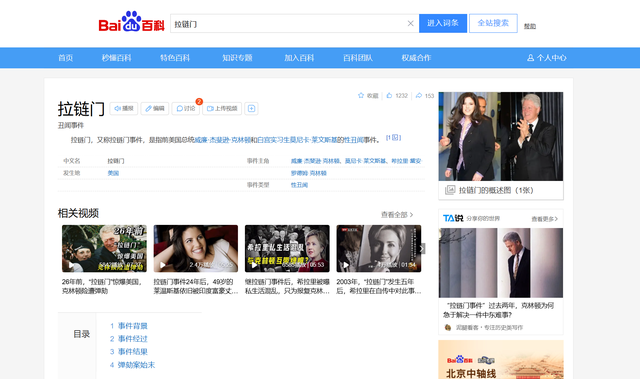Clear the search box with X icon
The image size is (640, 379).
pos(411,24)
